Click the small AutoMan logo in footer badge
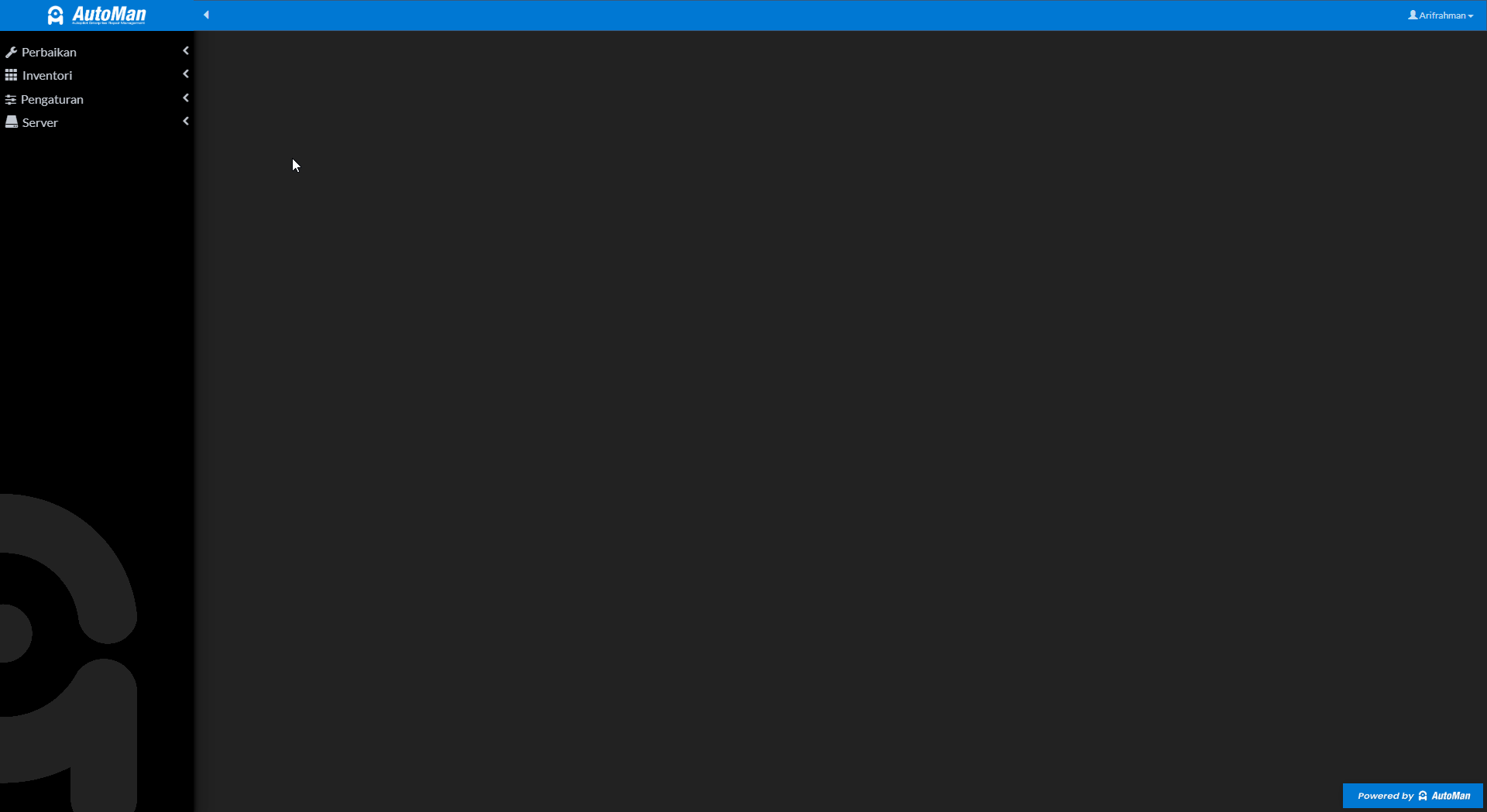1487x812 pixels. [1423, 796]
